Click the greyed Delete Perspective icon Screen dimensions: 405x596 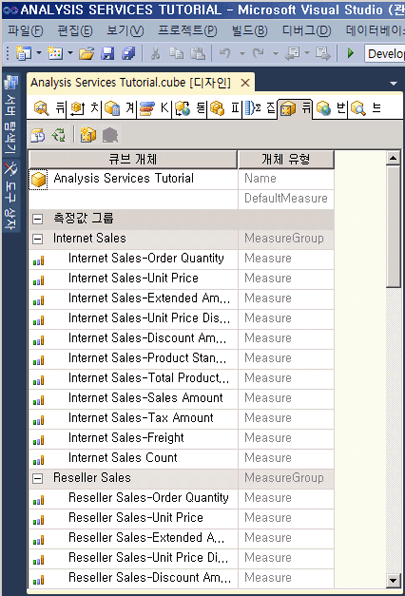[x=110, y=135]
